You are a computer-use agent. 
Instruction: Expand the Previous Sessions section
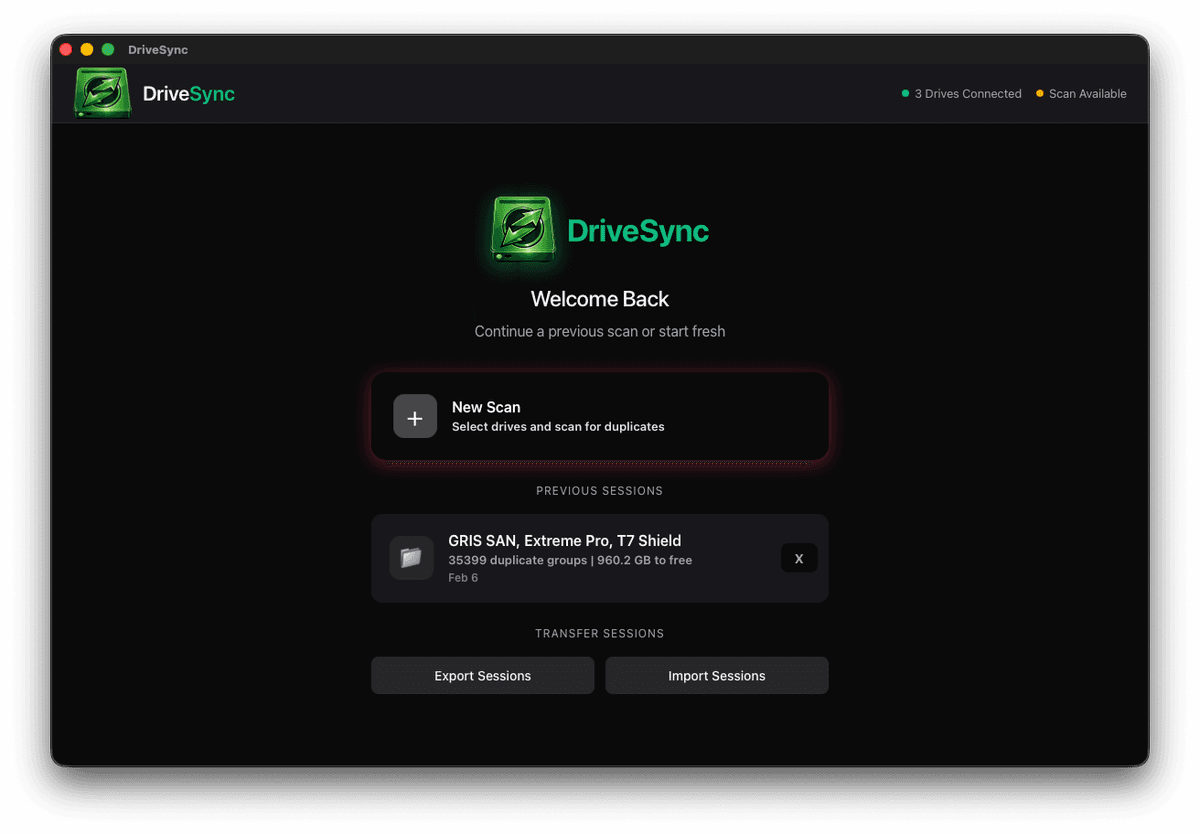[599, 490]
